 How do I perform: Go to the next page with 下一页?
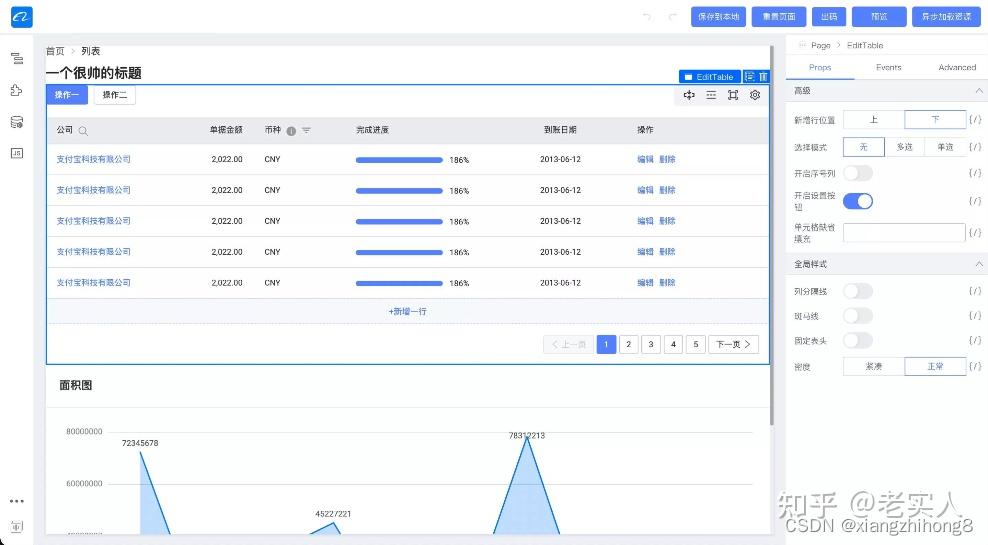coord(733,344)
